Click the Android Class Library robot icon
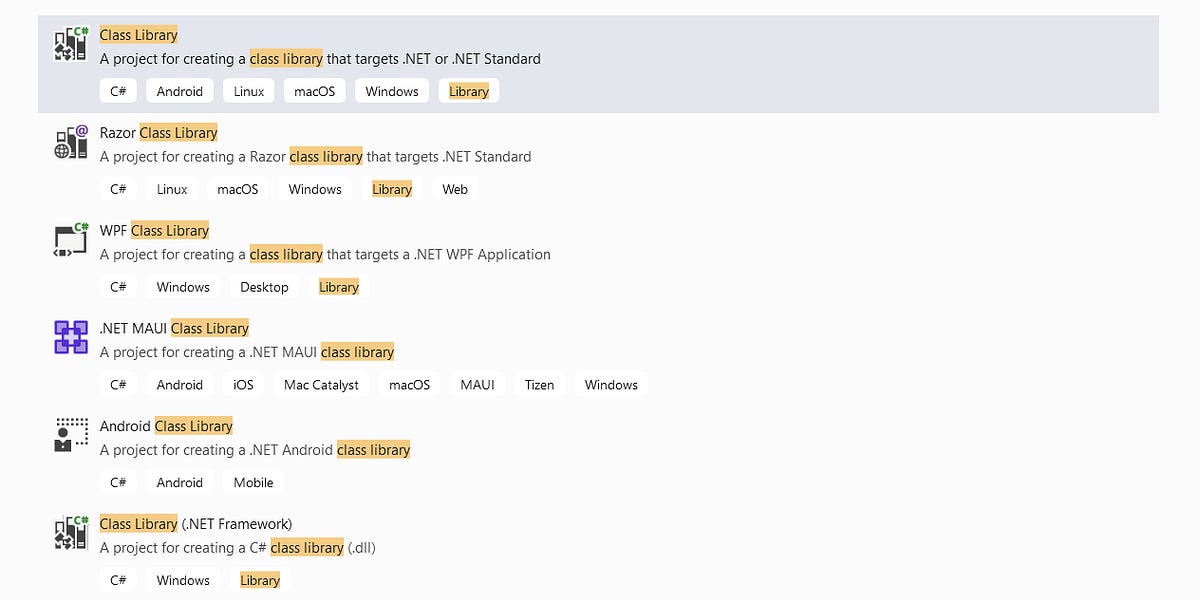 pyautogui.click(x=70, y=434)
